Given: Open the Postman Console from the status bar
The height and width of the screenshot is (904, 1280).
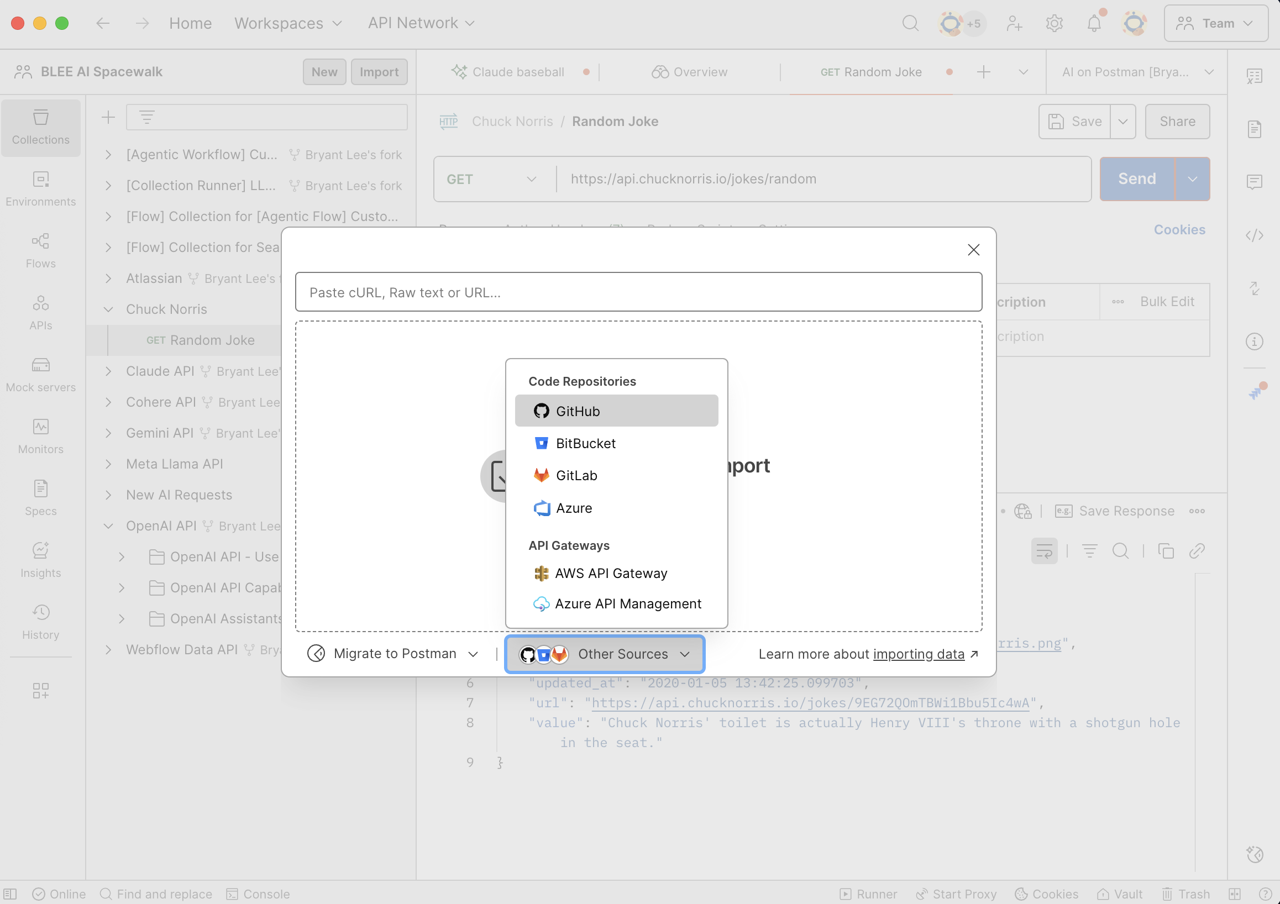Looking at the screenshot, I should click(x=257, y=893).
